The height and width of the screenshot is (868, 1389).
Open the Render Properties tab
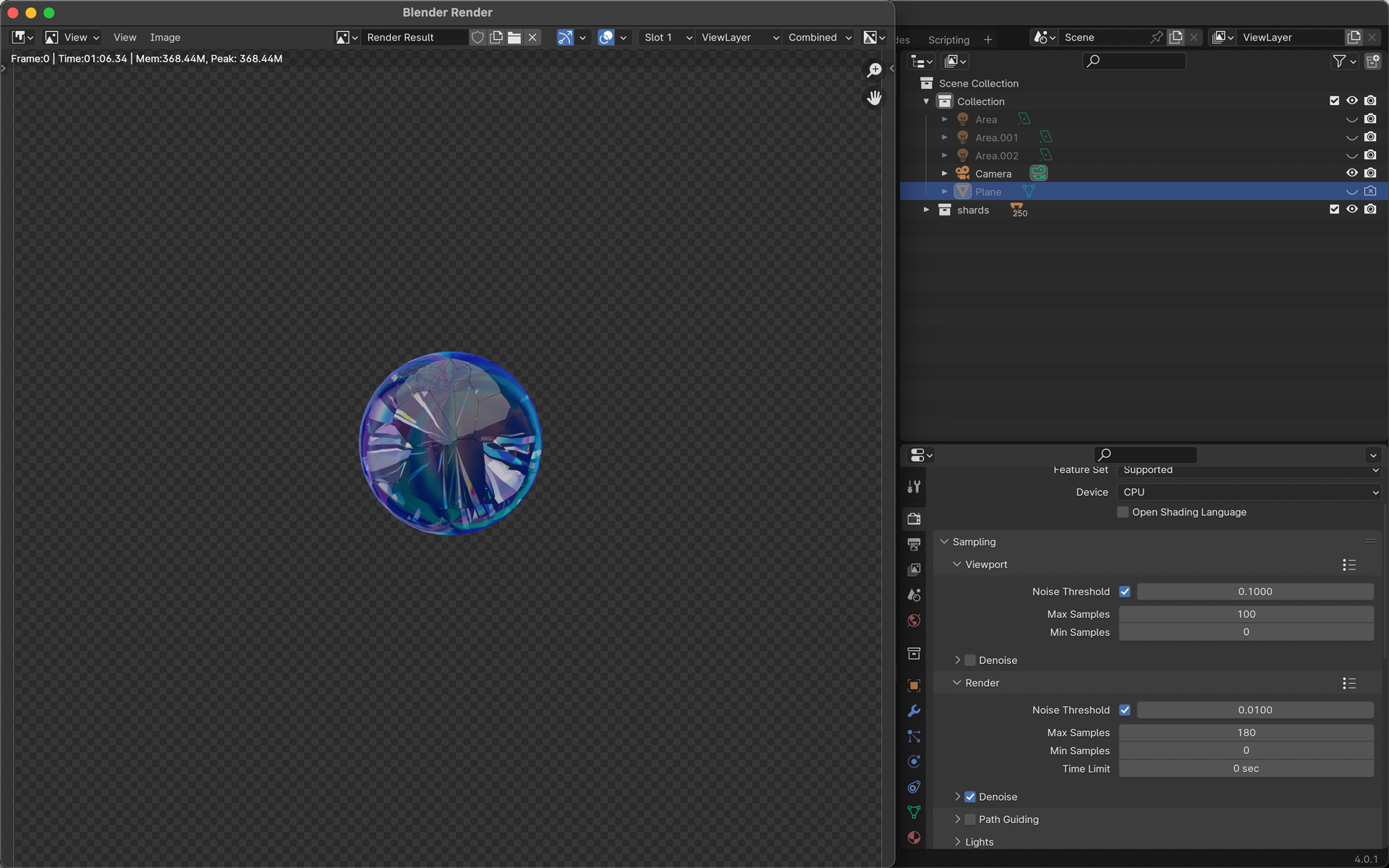914,518
